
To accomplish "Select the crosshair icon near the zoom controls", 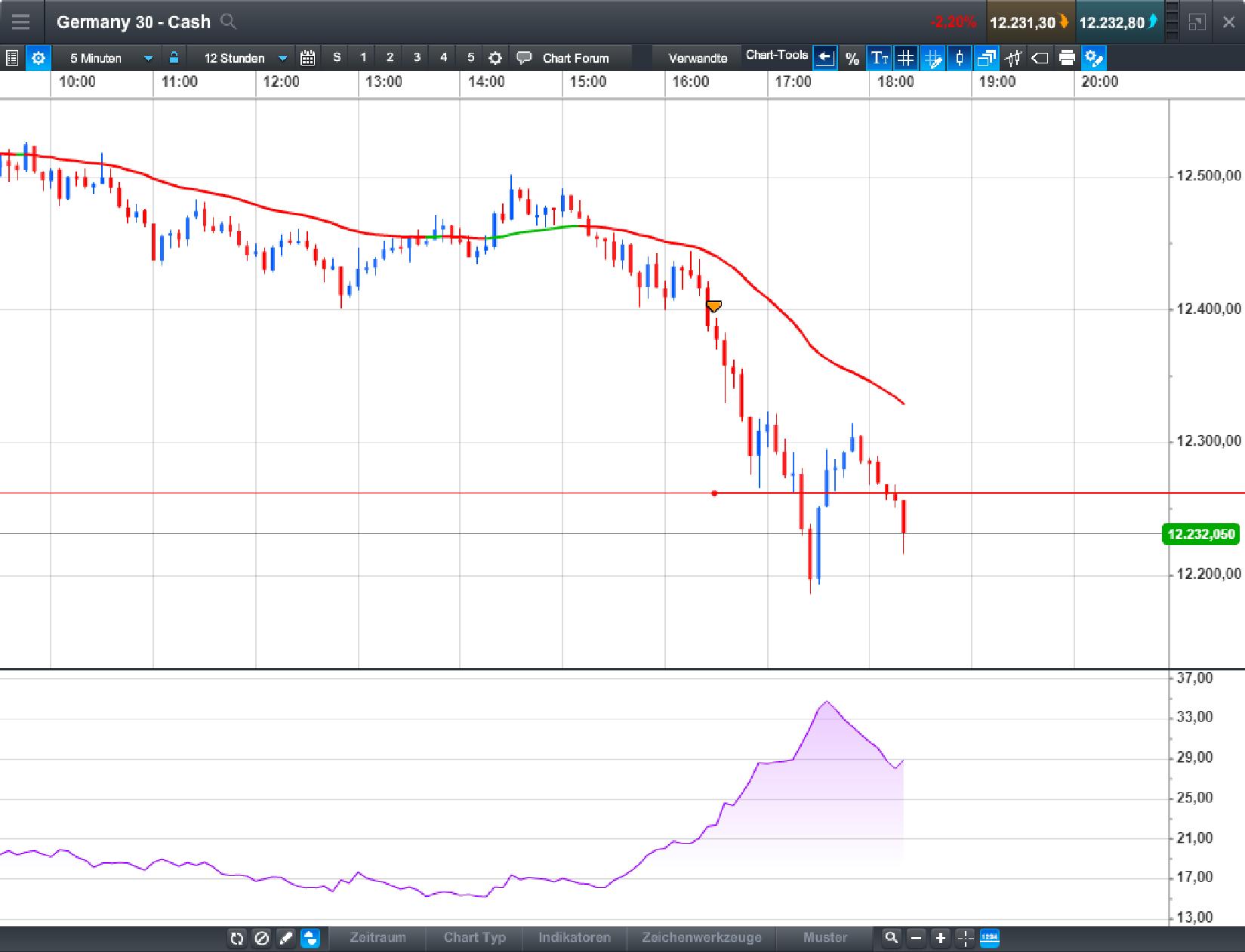I will click(x=965, y=938).
